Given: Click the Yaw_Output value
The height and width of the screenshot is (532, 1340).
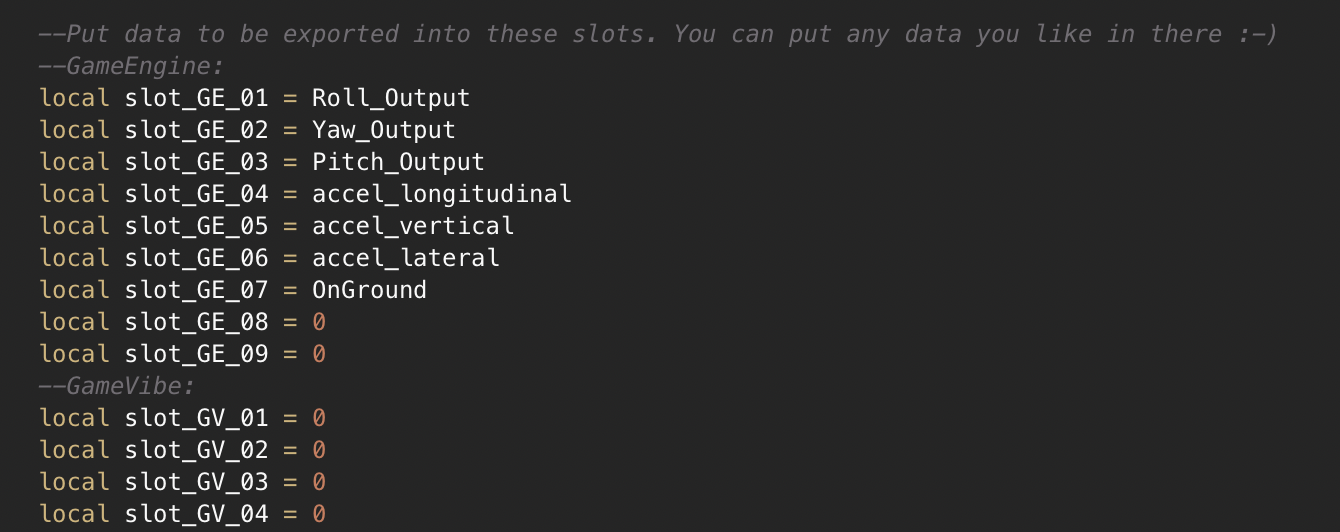Looking at the screenshot, I should pyautogui.click(x=383, y=130).
